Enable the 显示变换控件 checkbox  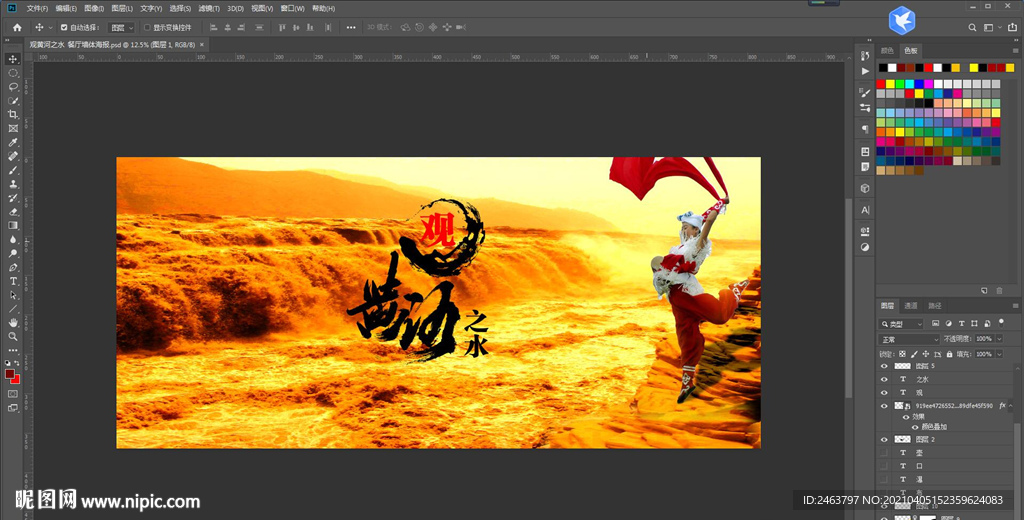pyautogui.click(x=148, y=27)
